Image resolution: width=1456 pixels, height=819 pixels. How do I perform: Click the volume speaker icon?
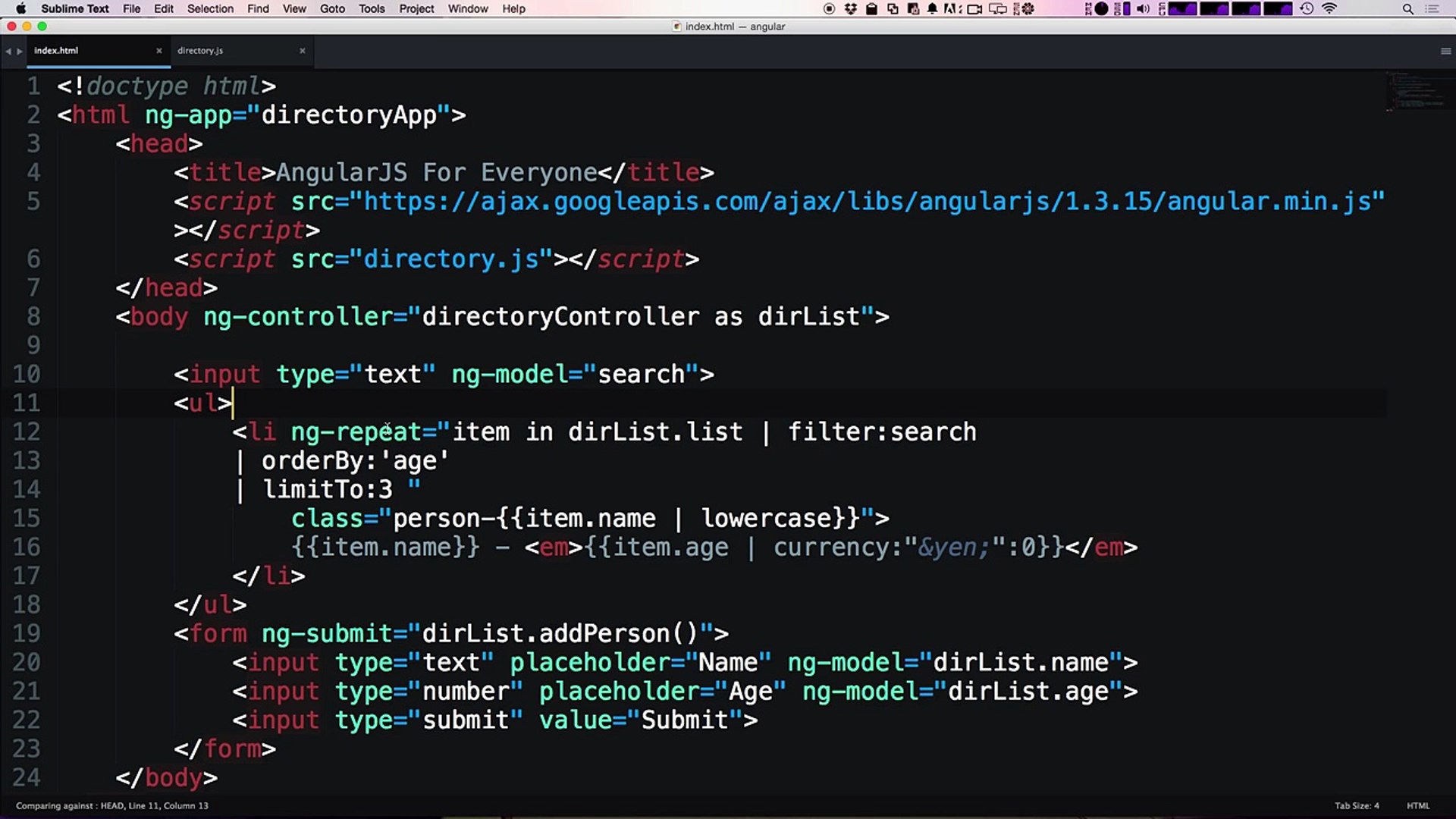tap(1143, 9)
